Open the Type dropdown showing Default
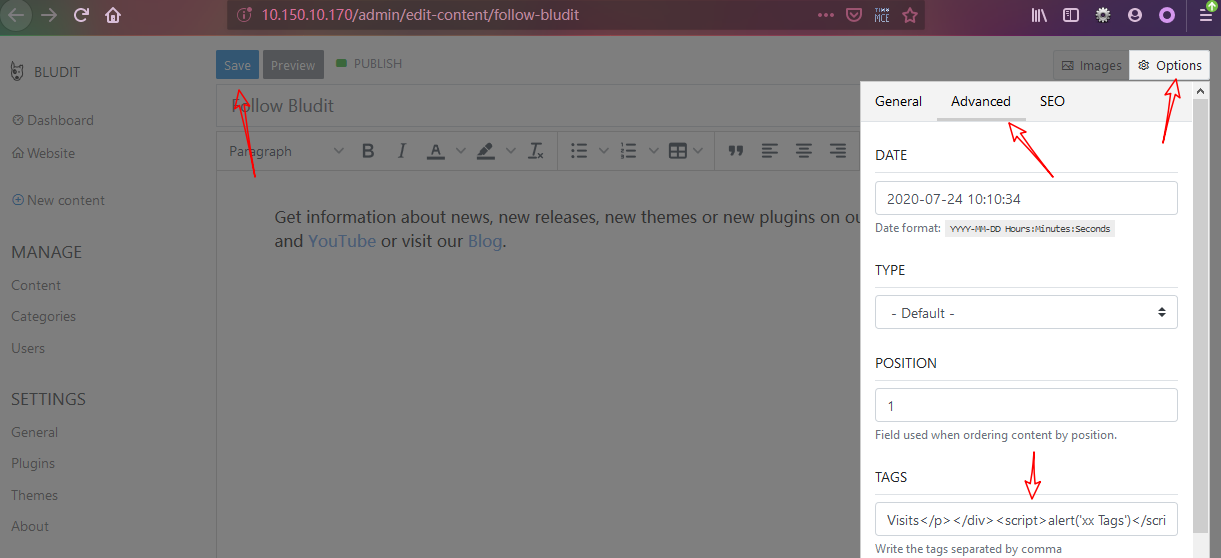 pyautogui.click(x=1026, y=312)
